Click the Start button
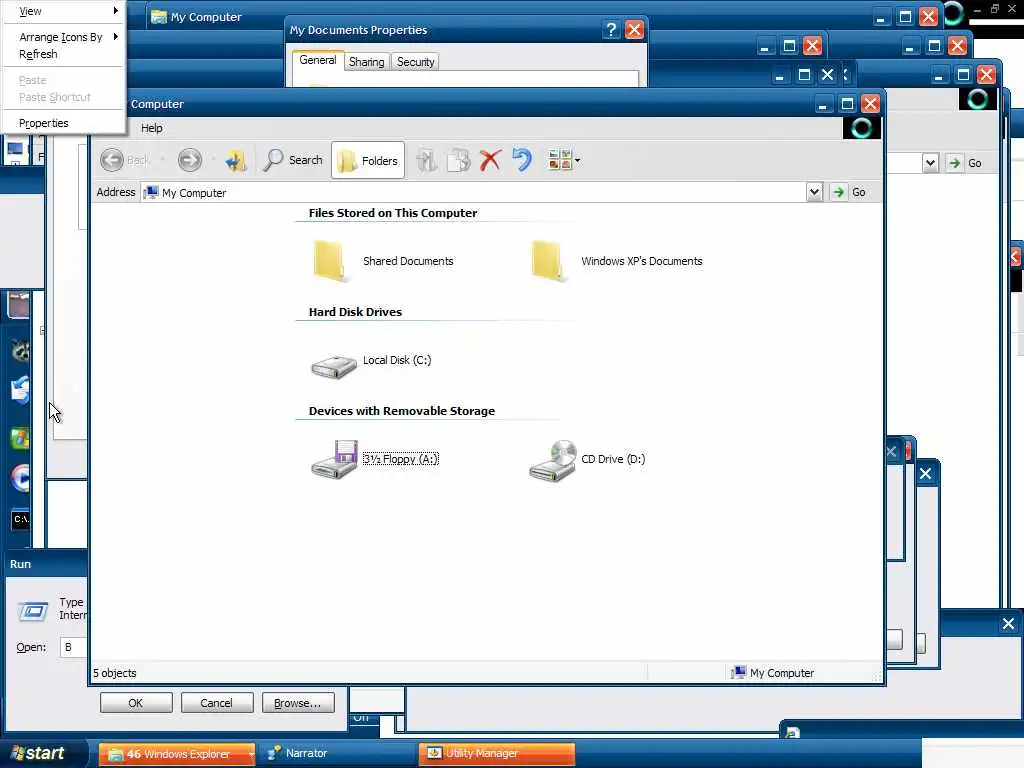The height and width of the screenshot is (768, 1024). coord(39,754)
